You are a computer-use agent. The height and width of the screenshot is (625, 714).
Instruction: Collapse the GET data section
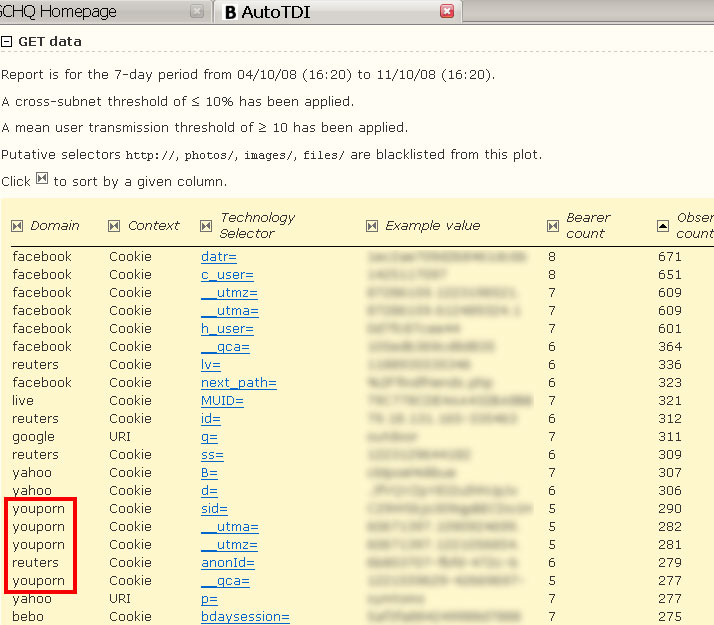click(7, 42)
